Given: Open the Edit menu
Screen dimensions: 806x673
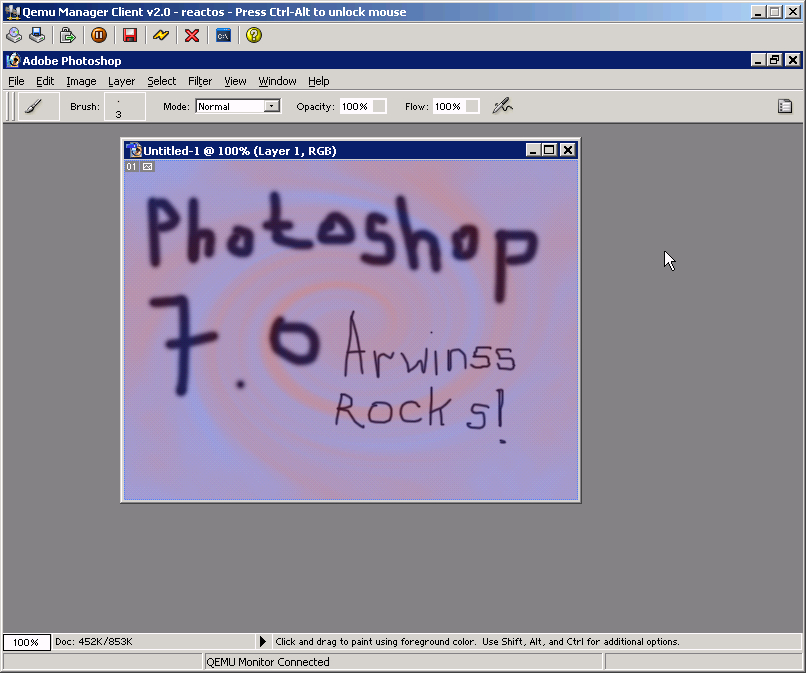Looking at the screenshot, I should click(45, 81).
